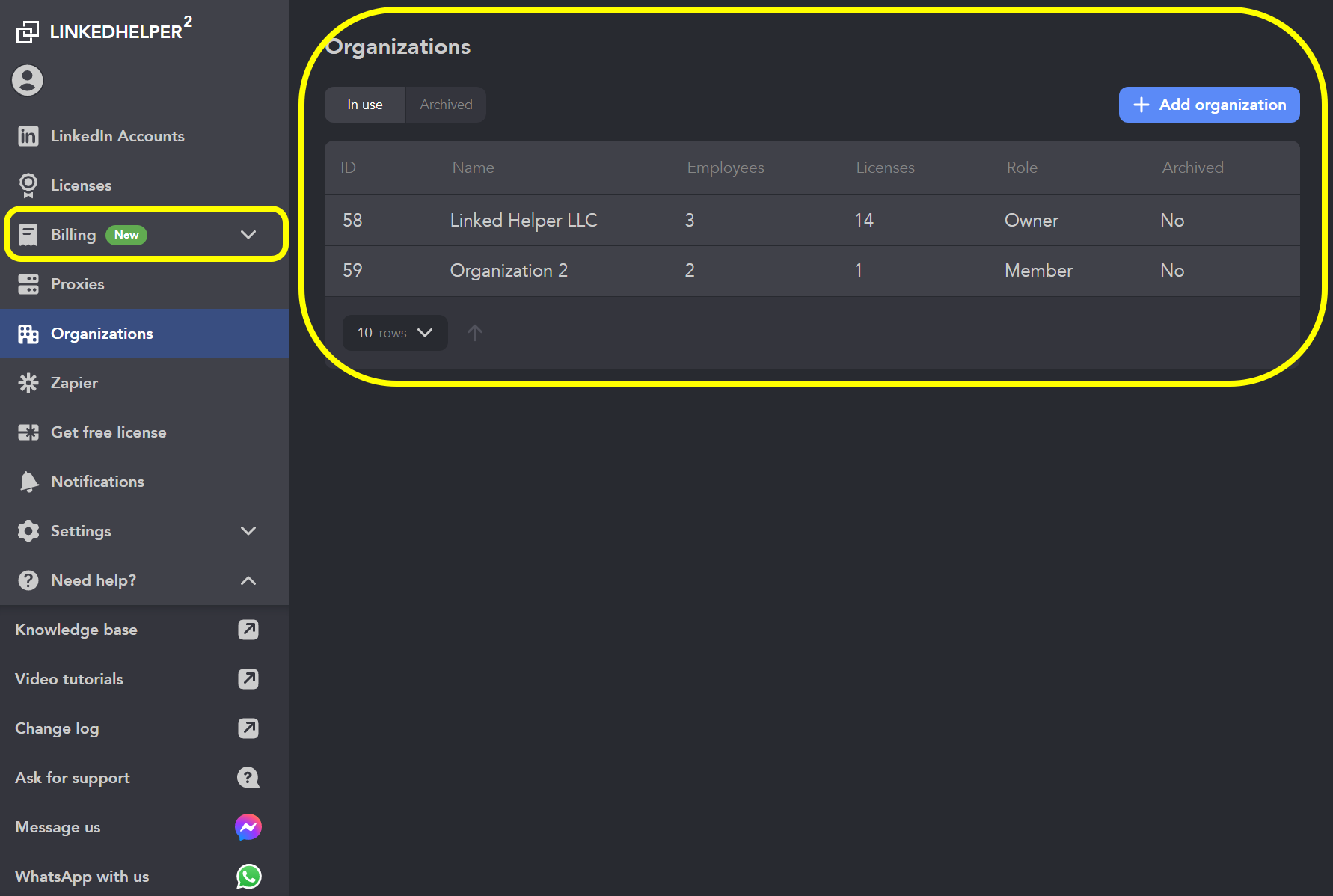Click the Billing receipt icon

(28, 235)
